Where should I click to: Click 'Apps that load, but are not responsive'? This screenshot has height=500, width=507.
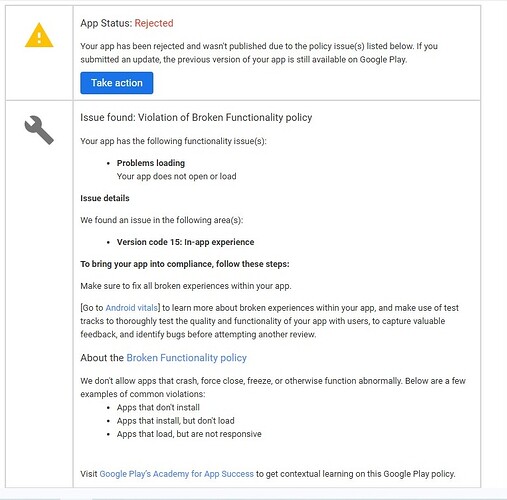(189, 434)
